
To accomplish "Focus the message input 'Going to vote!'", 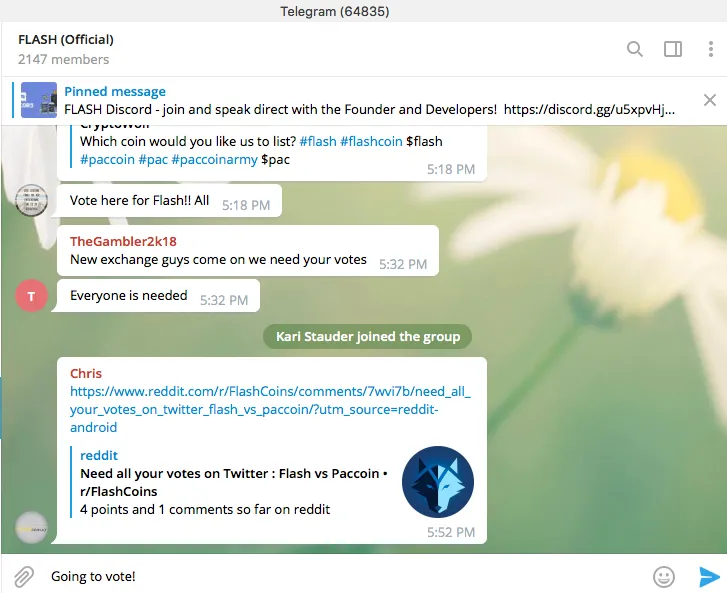I will click(x=343, y=576).
